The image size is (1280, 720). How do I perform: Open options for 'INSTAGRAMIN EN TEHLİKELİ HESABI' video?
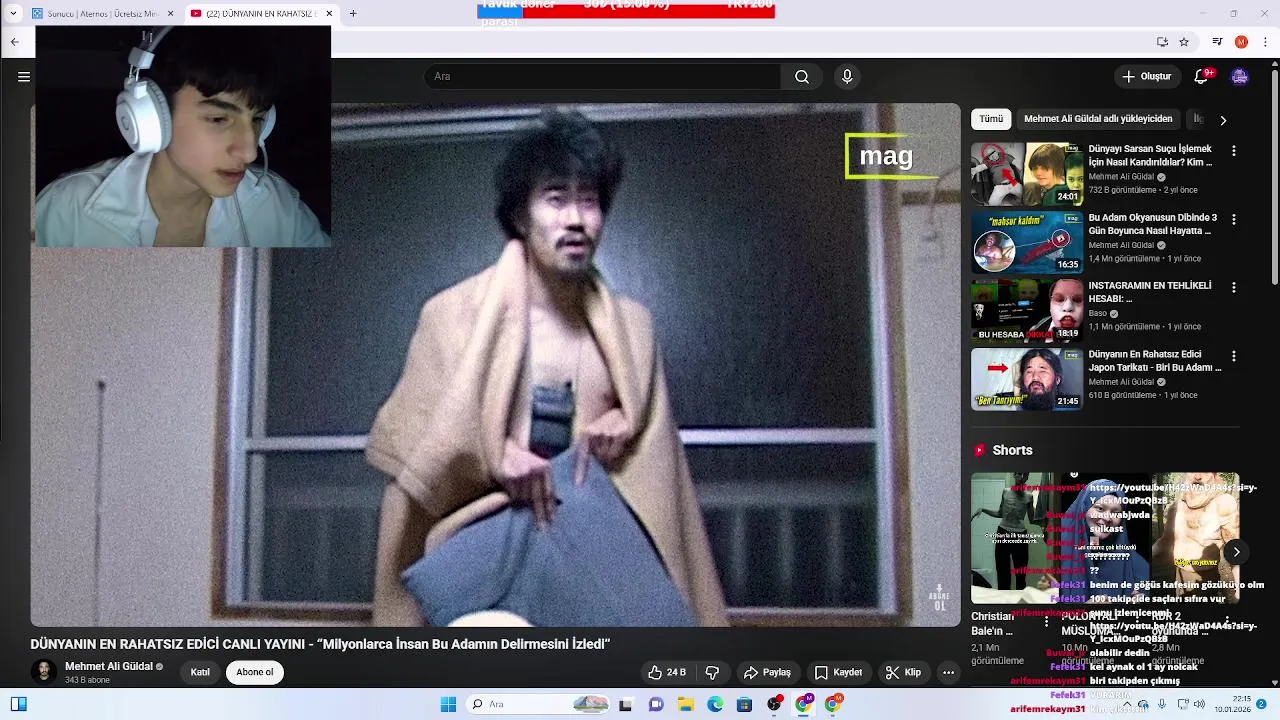[x=1233, y=288]
